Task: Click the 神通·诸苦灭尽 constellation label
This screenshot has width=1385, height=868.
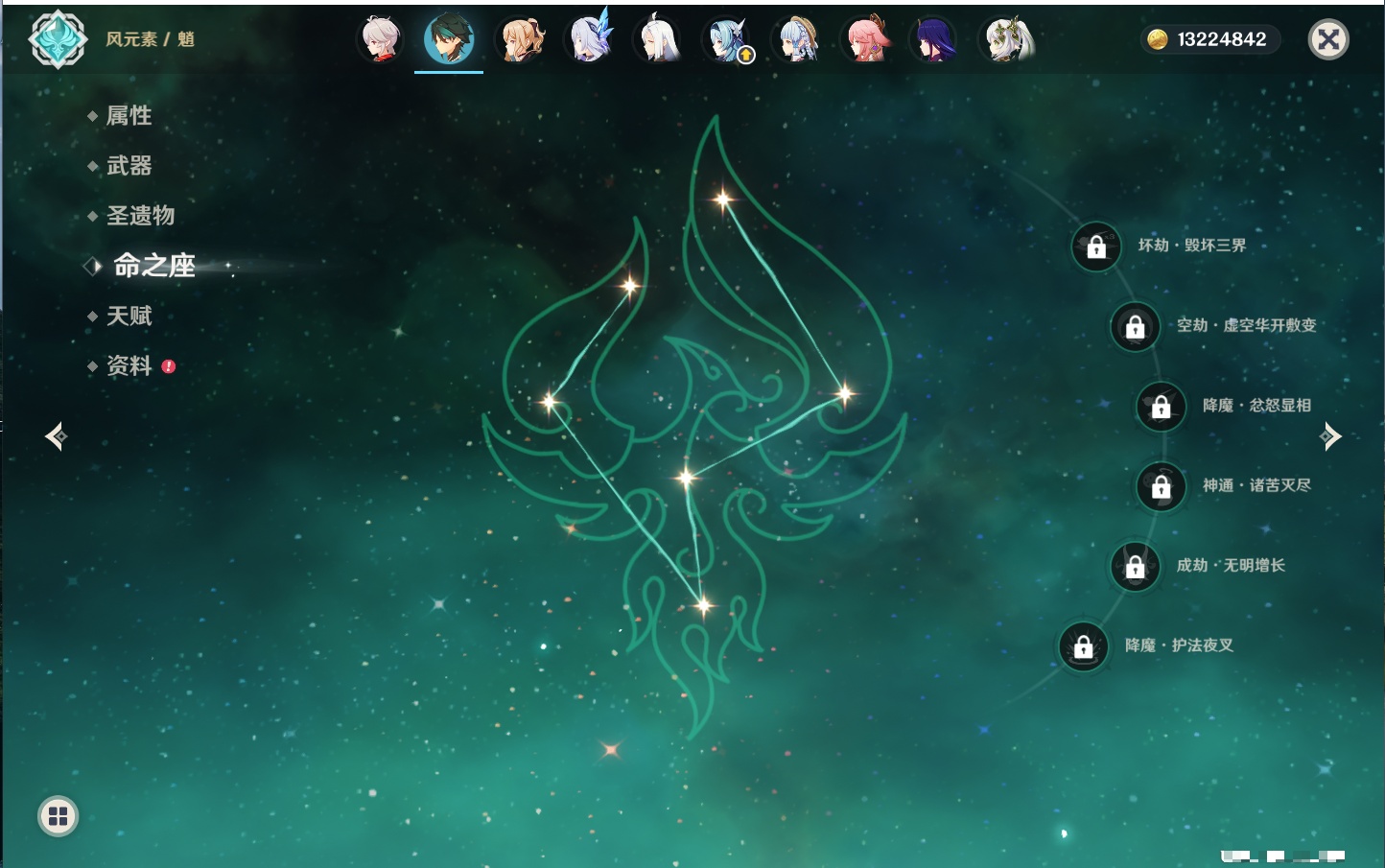Action: pyautogui.click(x=1256, y=485)
